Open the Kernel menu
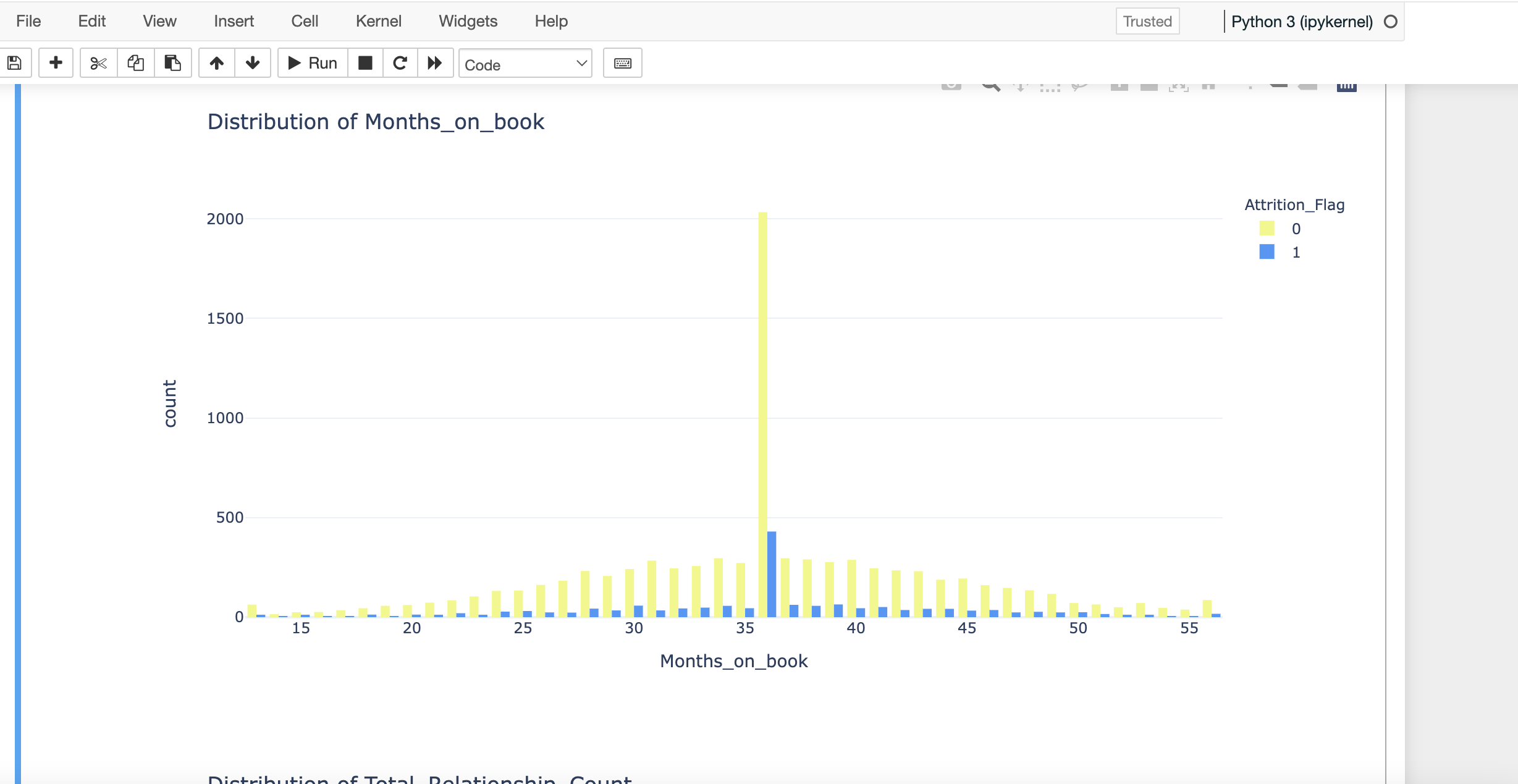The image size is (1518, 784). click(378, 20)
